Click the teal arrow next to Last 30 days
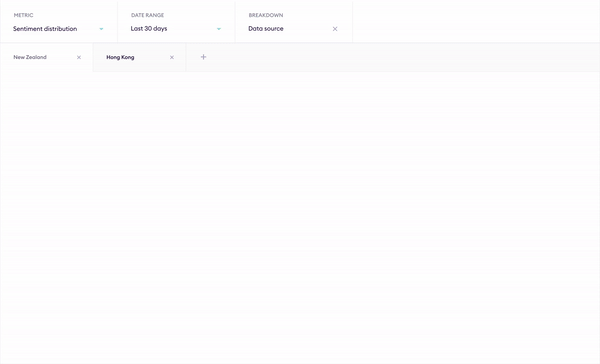The image size is (600, 364). point(219,29)
